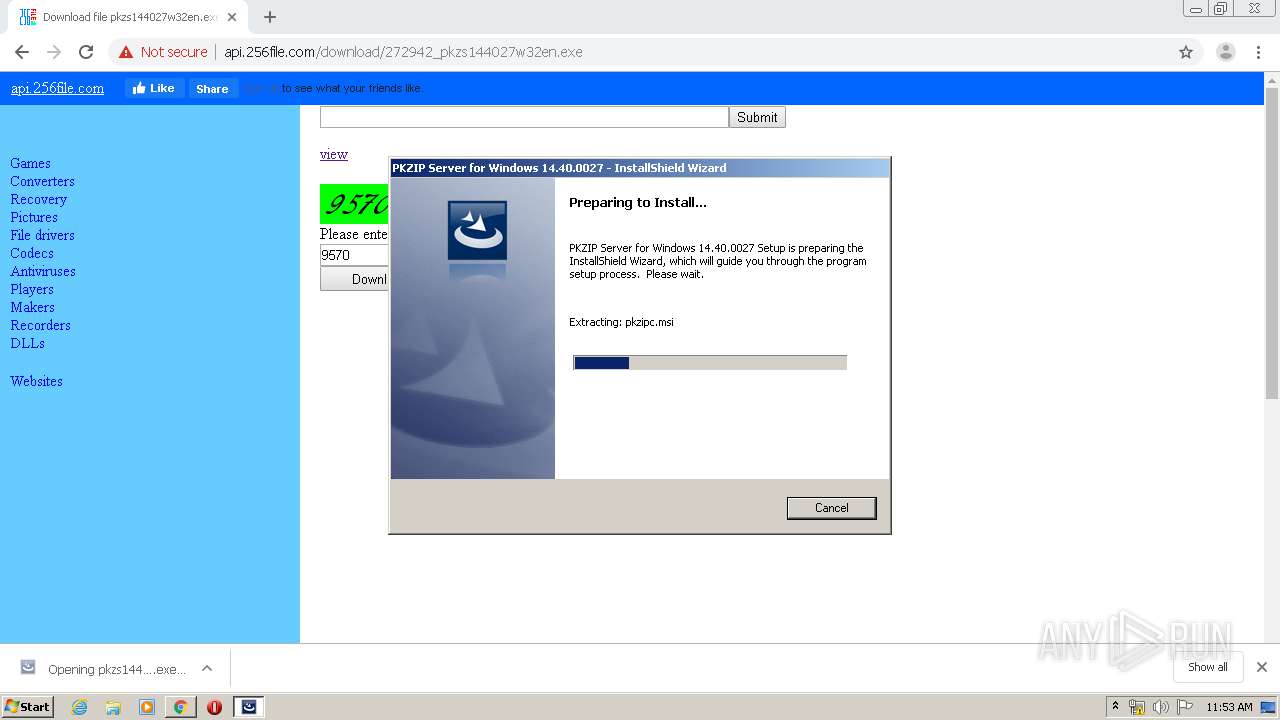Image resolution: width=1280 pixels, height=720 pixels.
Task: Open the Players category link
Action: [x=32, y=289]
